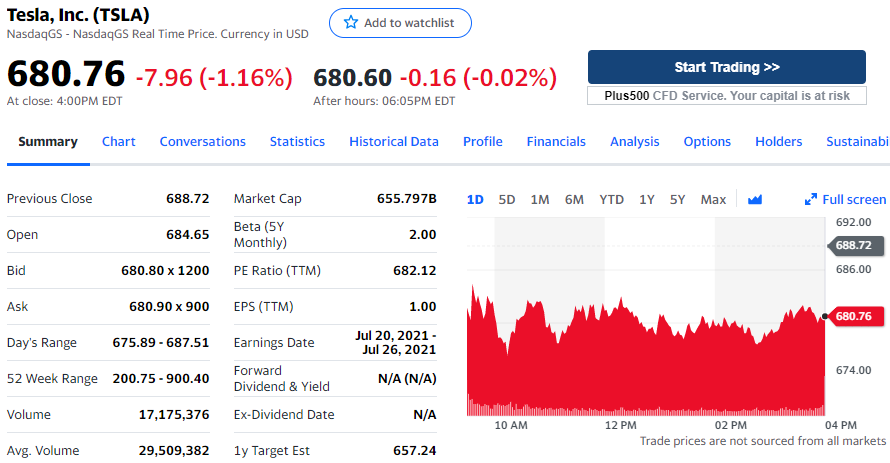
Task: Select the 1D chart range
Action: [475, 199]
